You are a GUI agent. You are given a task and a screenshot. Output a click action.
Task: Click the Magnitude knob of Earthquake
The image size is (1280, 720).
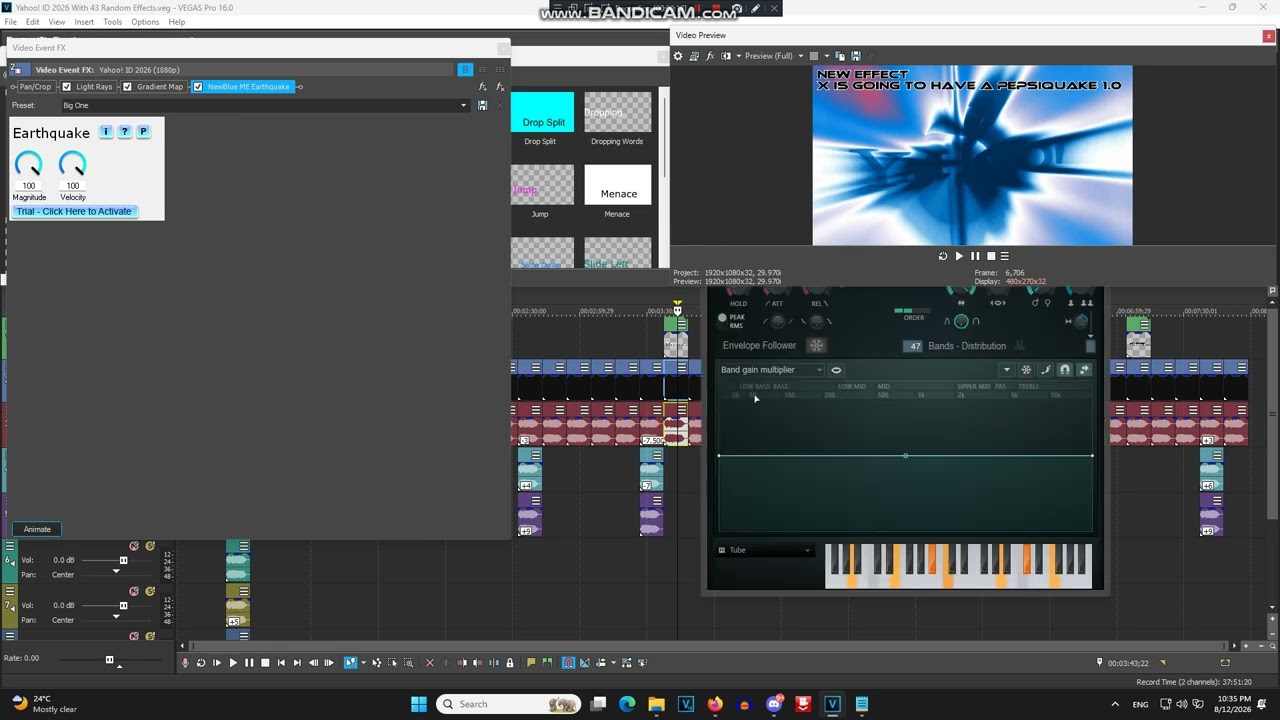[x=29, y=165]
